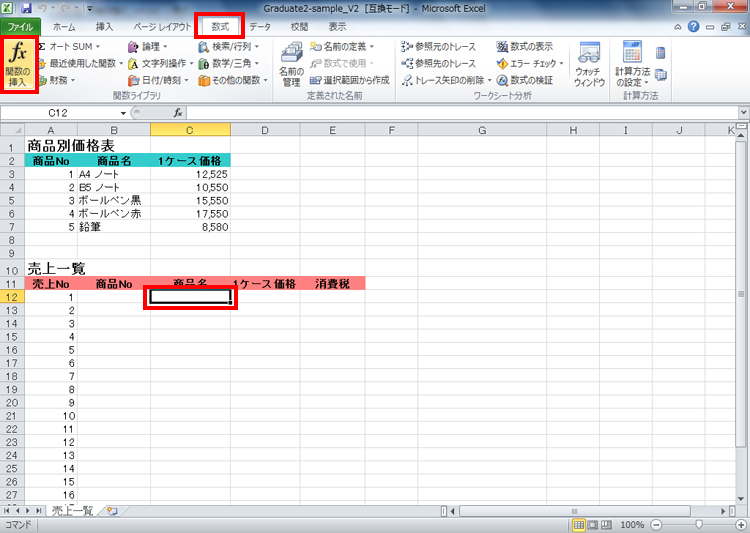This screenshot has width=750, height=533.
Task: Open the Financial (財務) functions dropdown
Action: coord(57,80)
